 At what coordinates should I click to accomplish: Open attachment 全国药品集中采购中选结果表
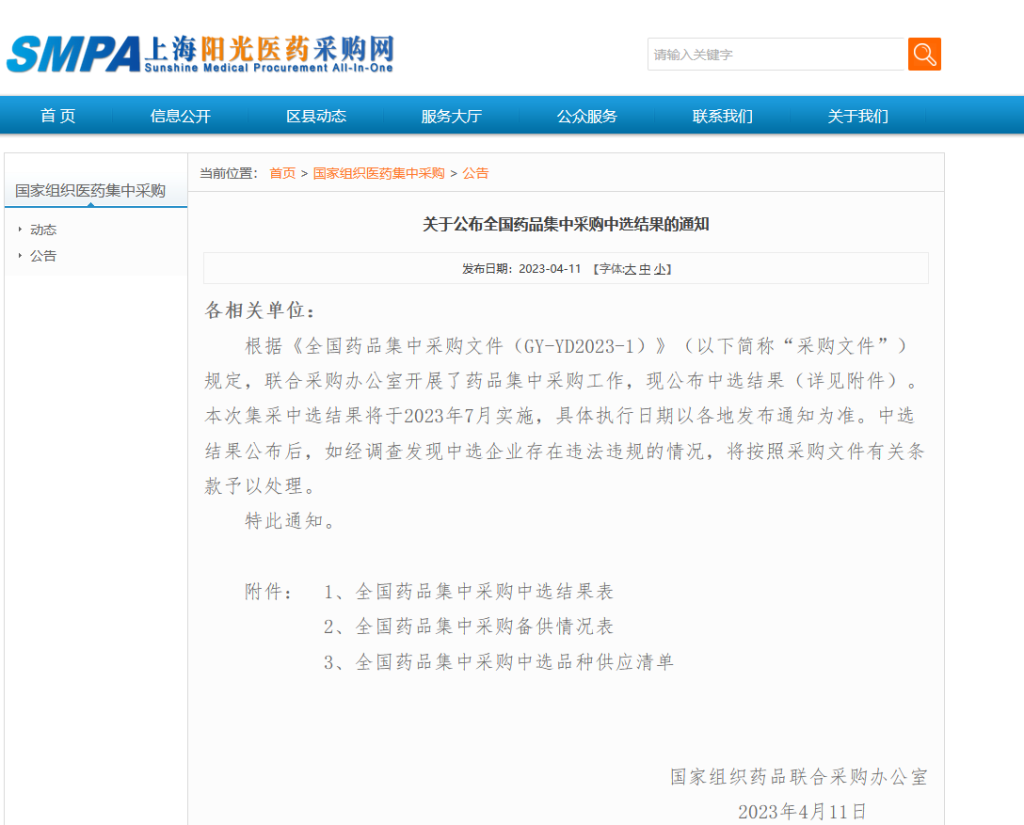coord(484,591)
